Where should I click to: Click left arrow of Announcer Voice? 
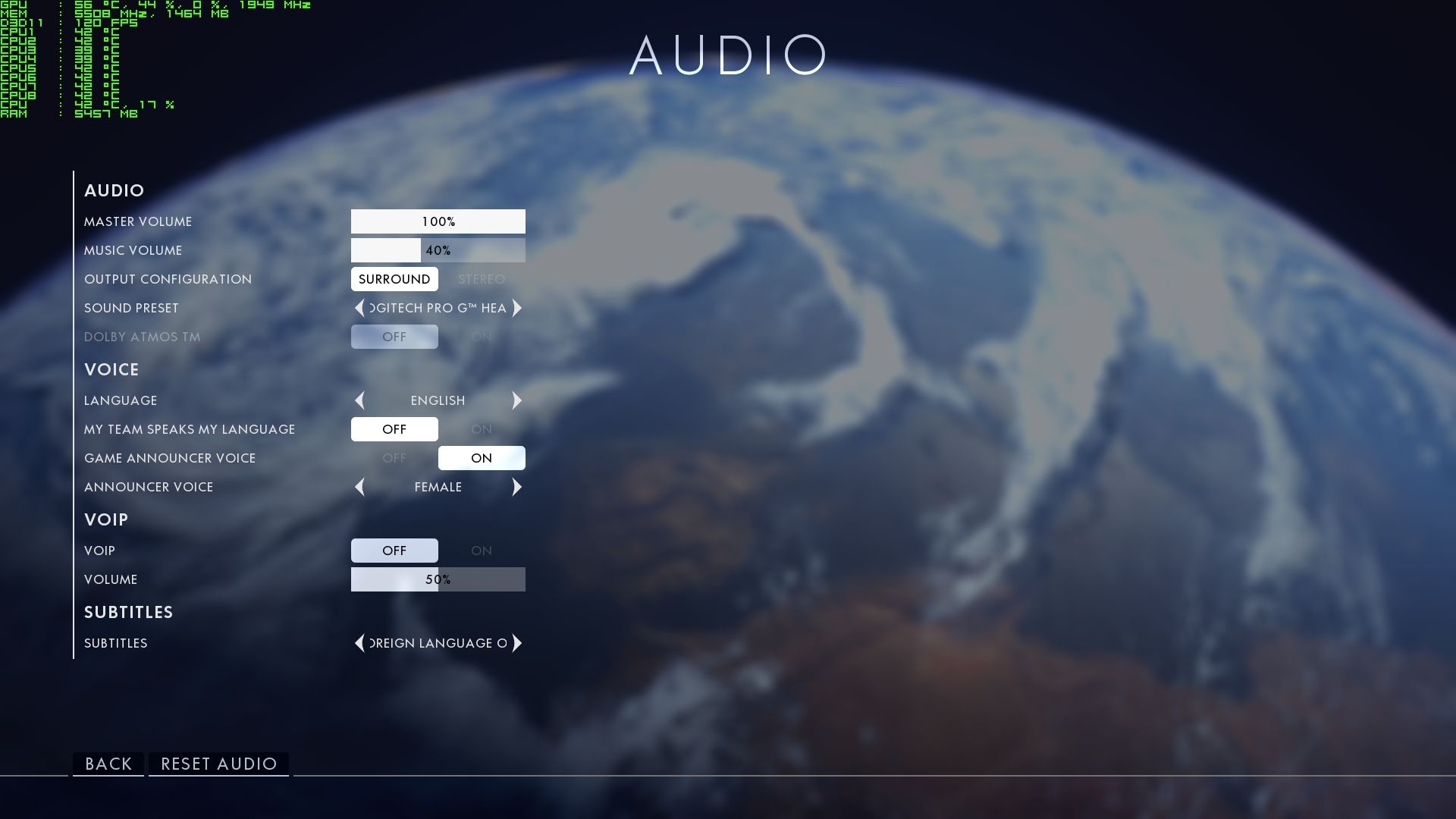pos(359,487)
